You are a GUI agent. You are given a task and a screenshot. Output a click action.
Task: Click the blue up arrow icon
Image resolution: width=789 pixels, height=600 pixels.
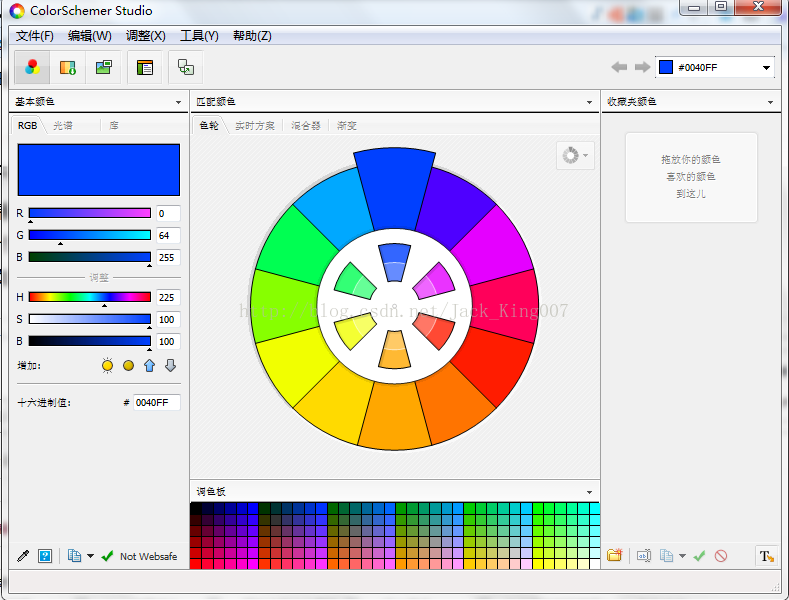(x=149, y=365)
